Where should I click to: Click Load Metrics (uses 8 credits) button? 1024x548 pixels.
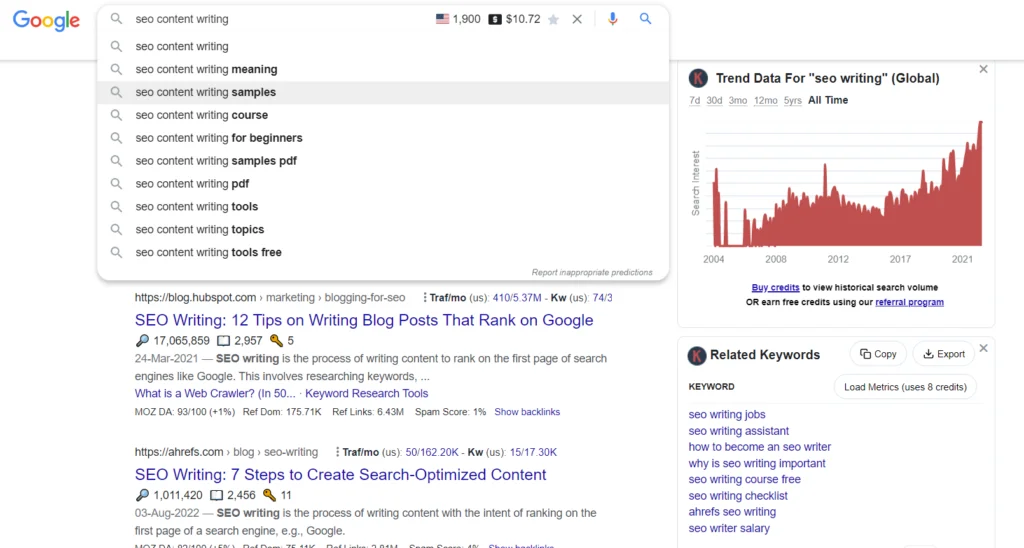point(905,387)
